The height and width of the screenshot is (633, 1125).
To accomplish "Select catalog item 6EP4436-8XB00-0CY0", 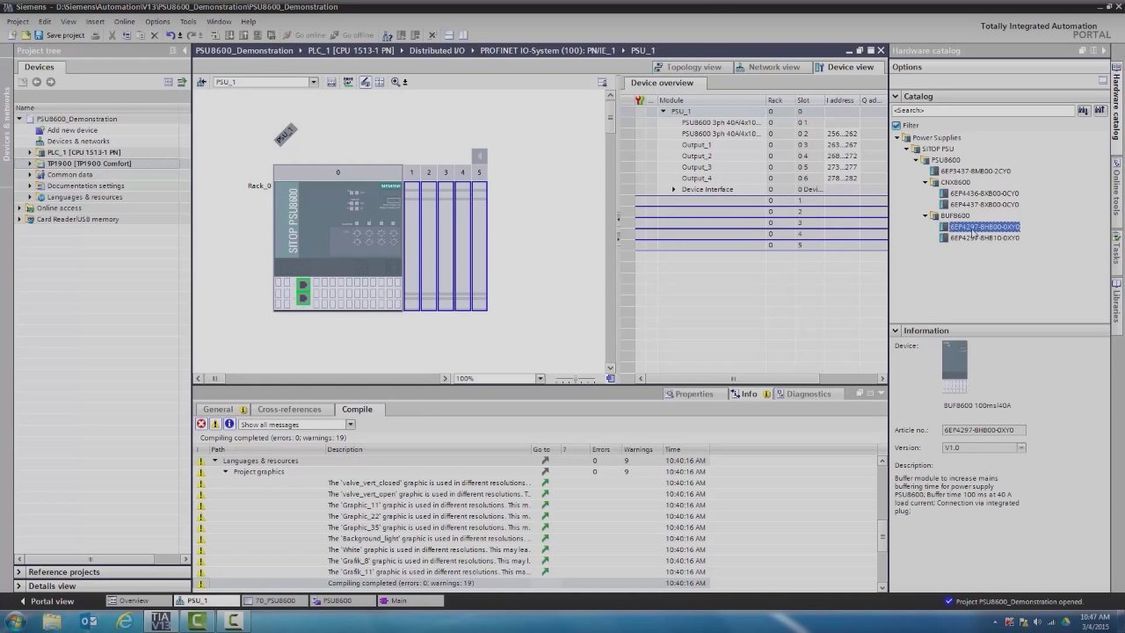I will pos(984,193).
